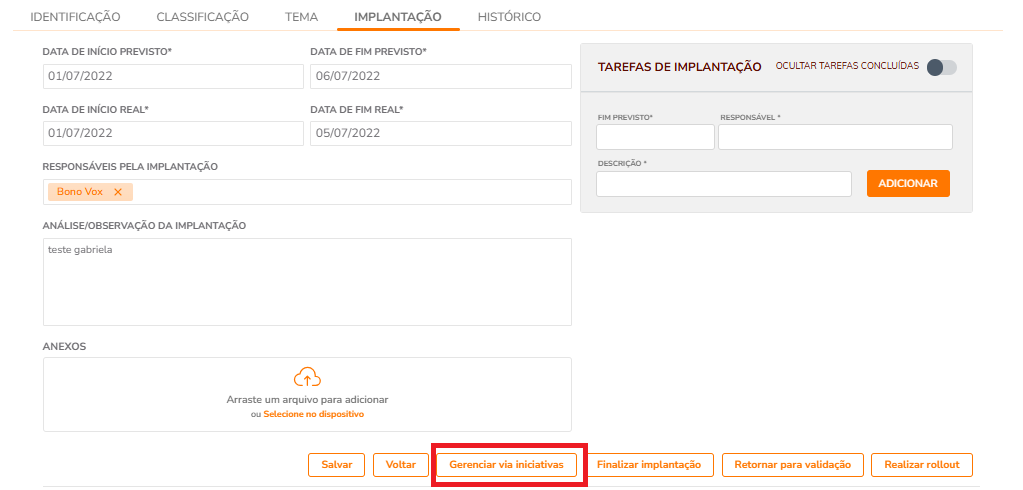The image size is (1023, 490).
Task: Toggle Ocultar Tarefas Concluídas switch
Action: tap(941, 67)
